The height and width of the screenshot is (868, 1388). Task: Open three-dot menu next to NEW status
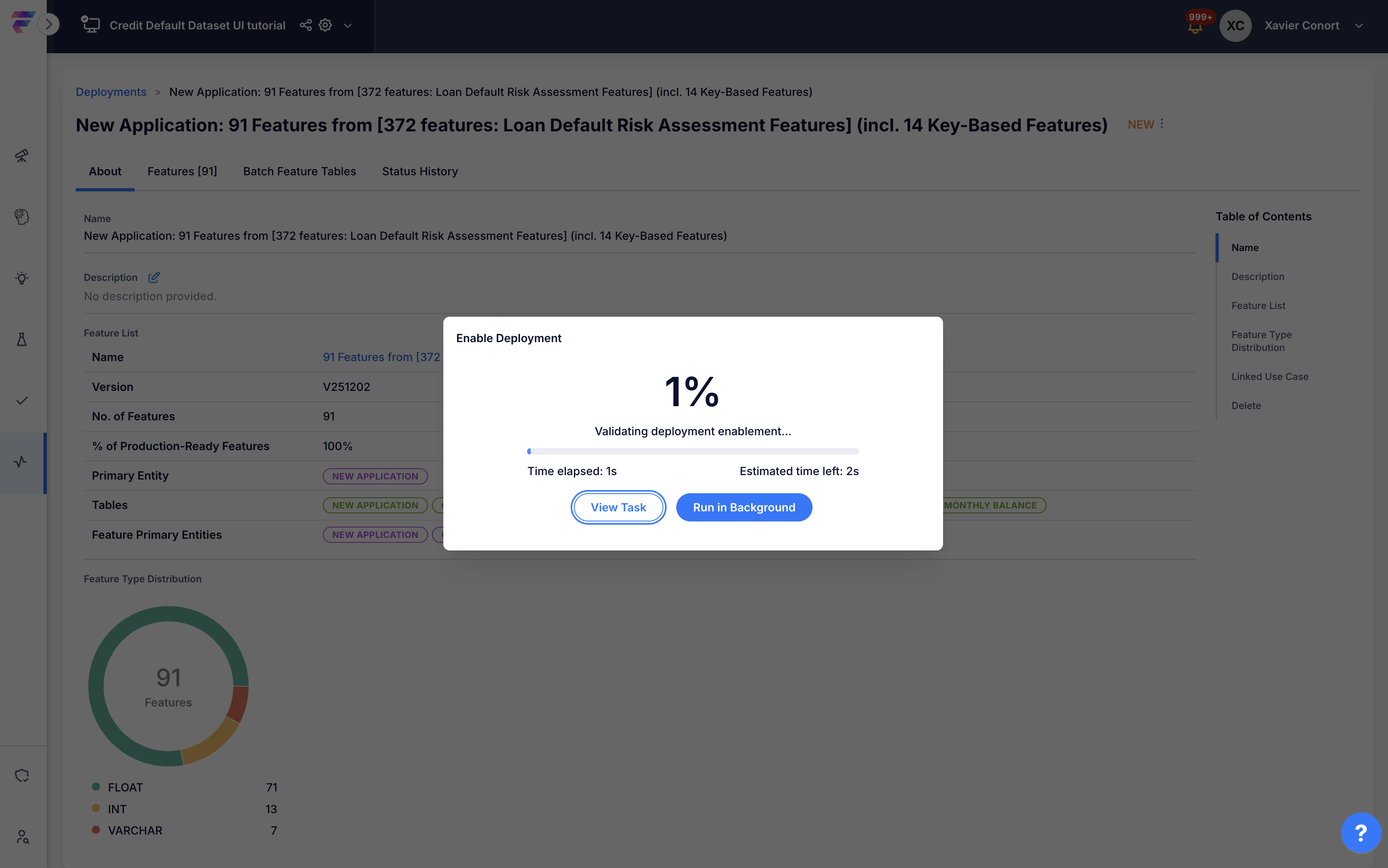tap(1162, 123)
